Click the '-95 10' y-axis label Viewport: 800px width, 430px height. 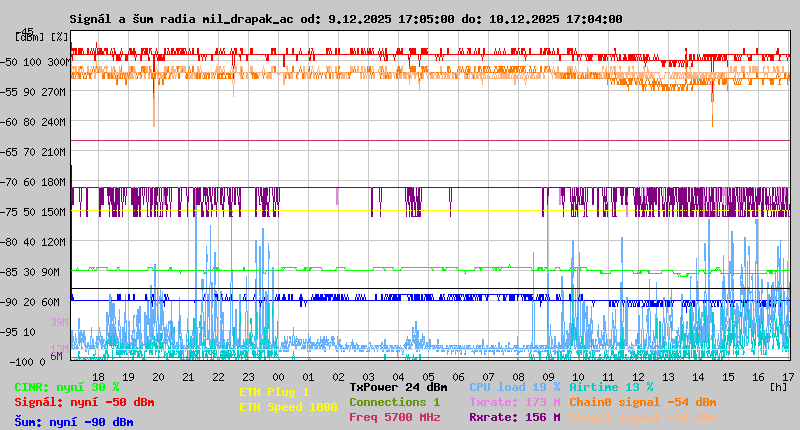[x=18, y=332]
